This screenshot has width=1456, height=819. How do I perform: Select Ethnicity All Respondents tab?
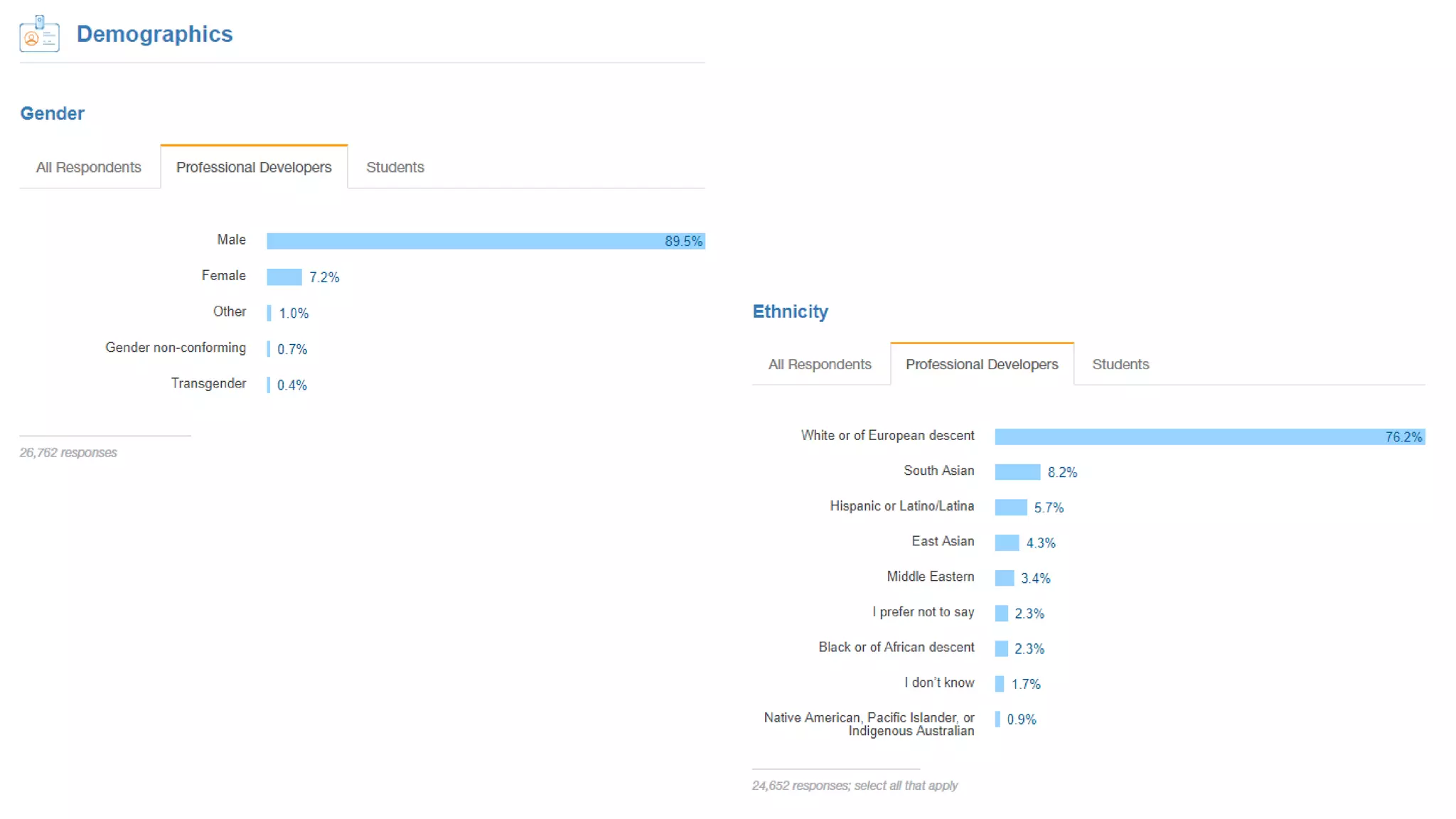820,364
